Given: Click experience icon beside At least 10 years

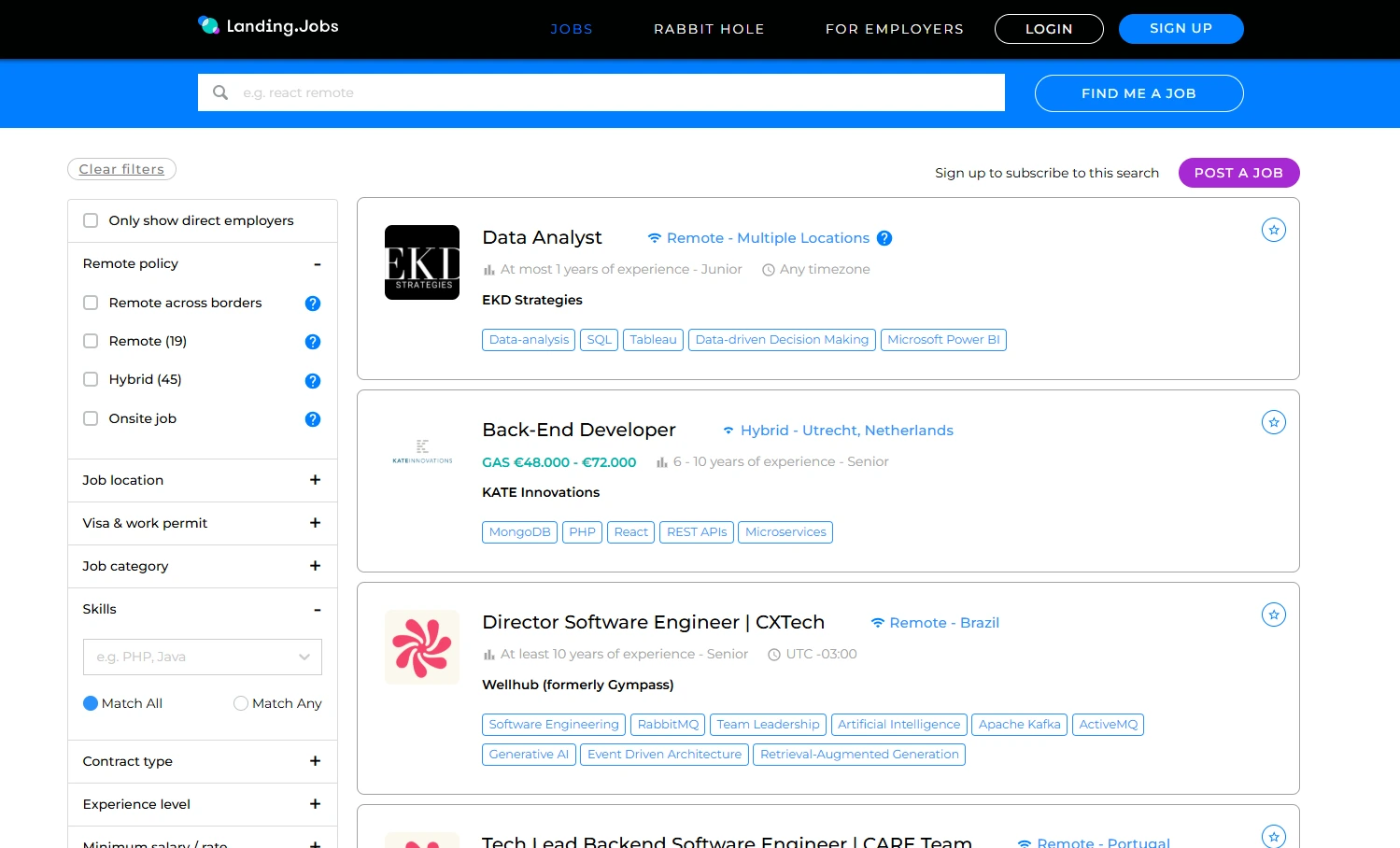Looking at the screenshot, I should pyautogui.click(x=488, y=655).
